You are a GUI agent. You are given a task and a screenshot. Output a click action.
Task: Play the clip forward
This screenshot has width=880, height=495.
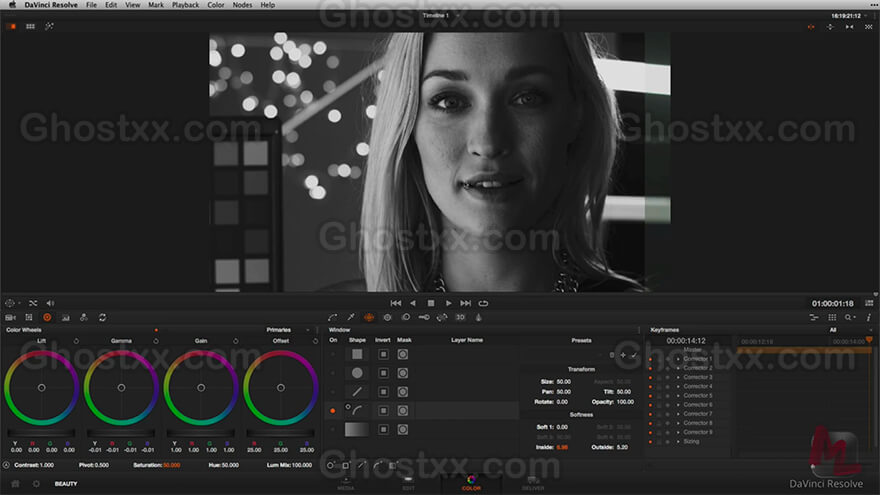(448, 303)
